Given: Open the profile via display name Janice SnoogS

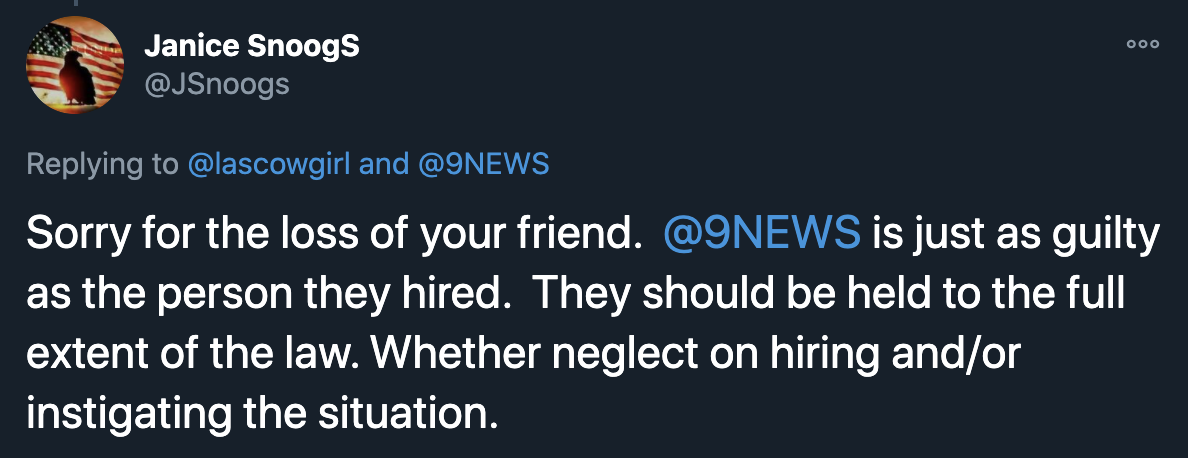Looking at the screenshot, I should tap(252, 47).
